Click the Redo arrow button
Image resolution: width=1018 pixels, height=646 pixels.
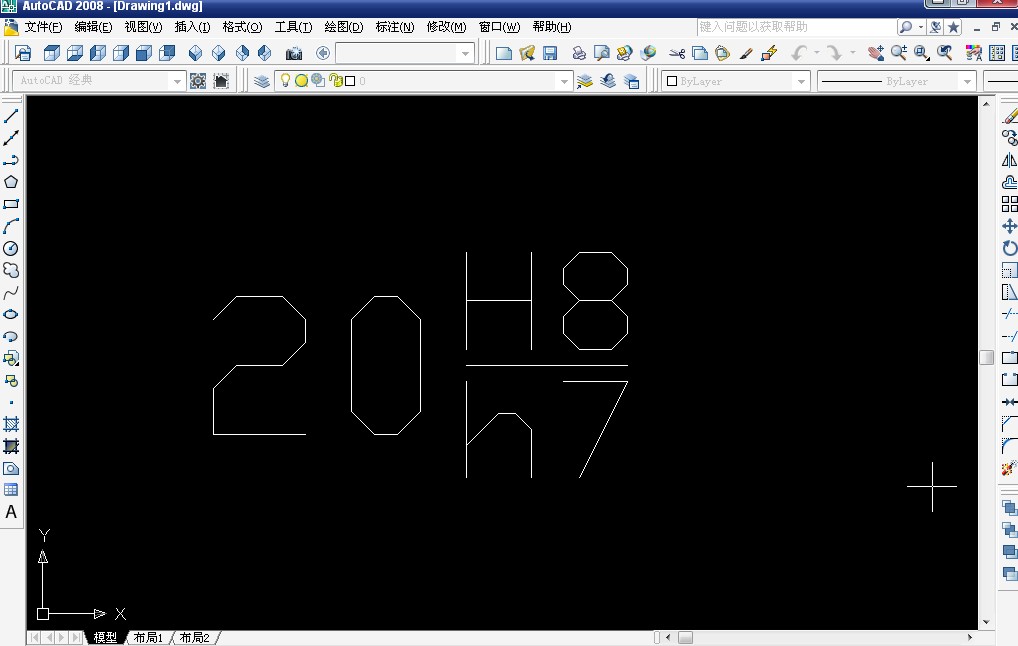click(x=836, y=53)
